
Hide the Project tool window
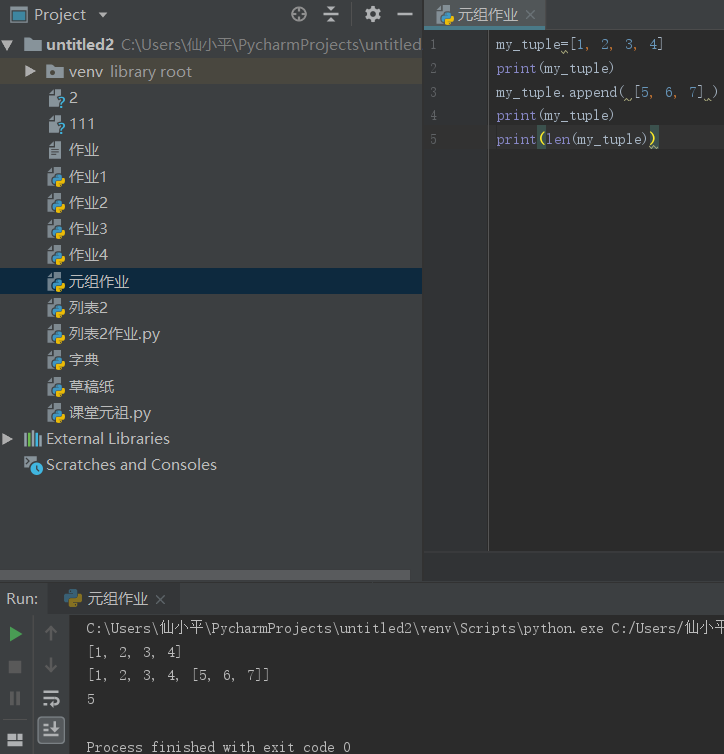[x=405, y=14]
